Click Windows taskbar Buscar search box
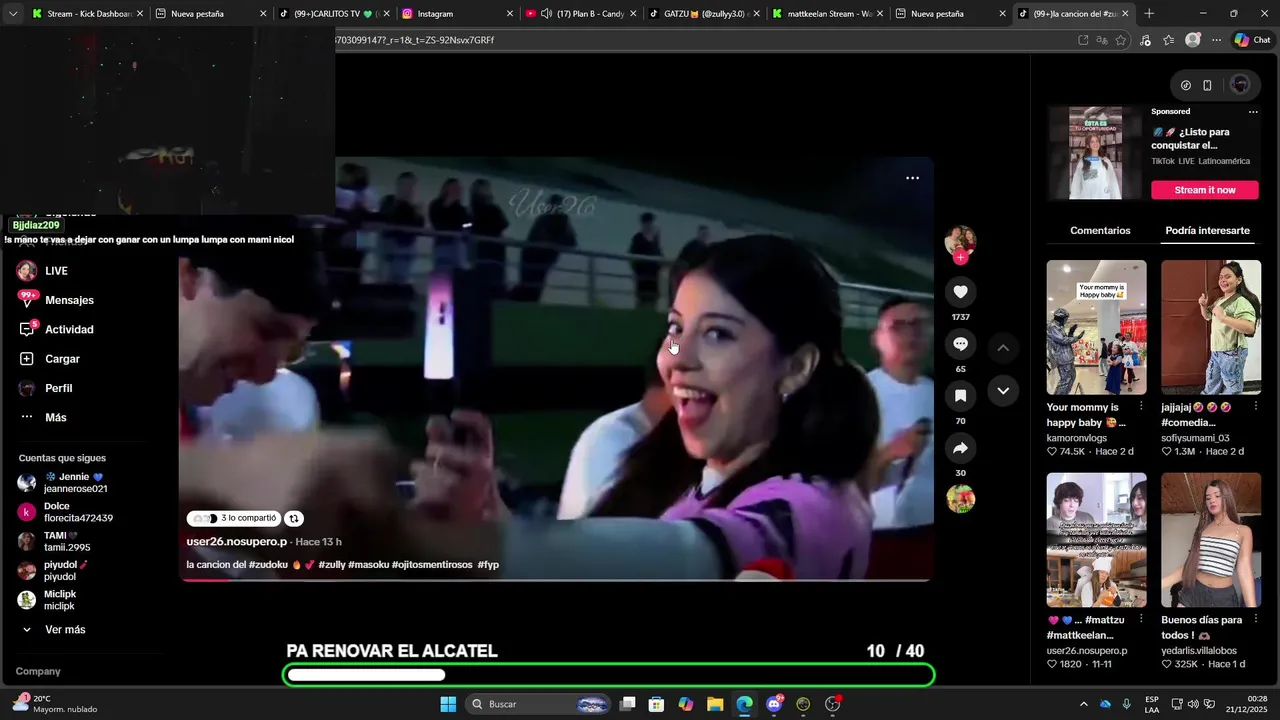This screenshot has width=1280, height=720. (x=538, y=704)
